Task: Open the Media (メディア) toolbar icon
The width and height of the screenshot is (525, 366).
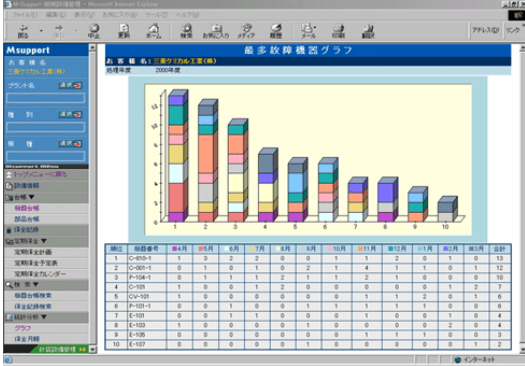Action: (x=246, y=31)
